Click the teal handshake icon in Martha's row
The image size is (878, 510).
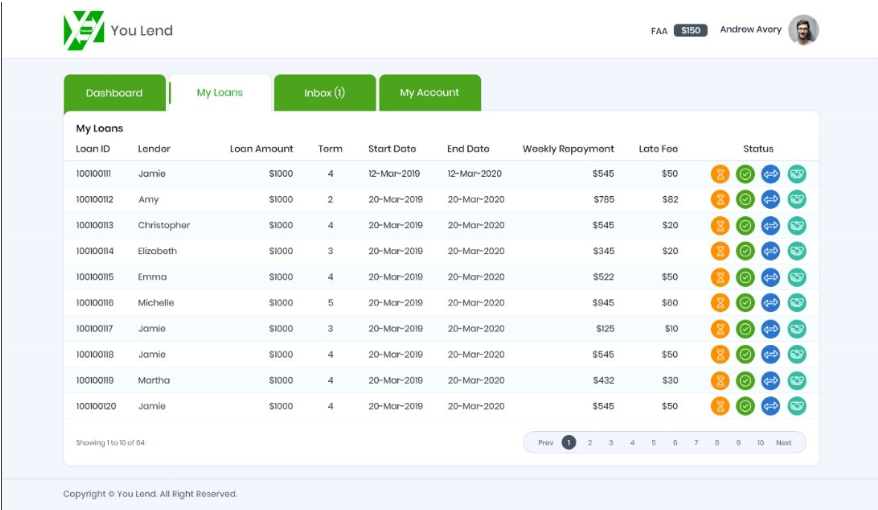(x=796, y=381)
